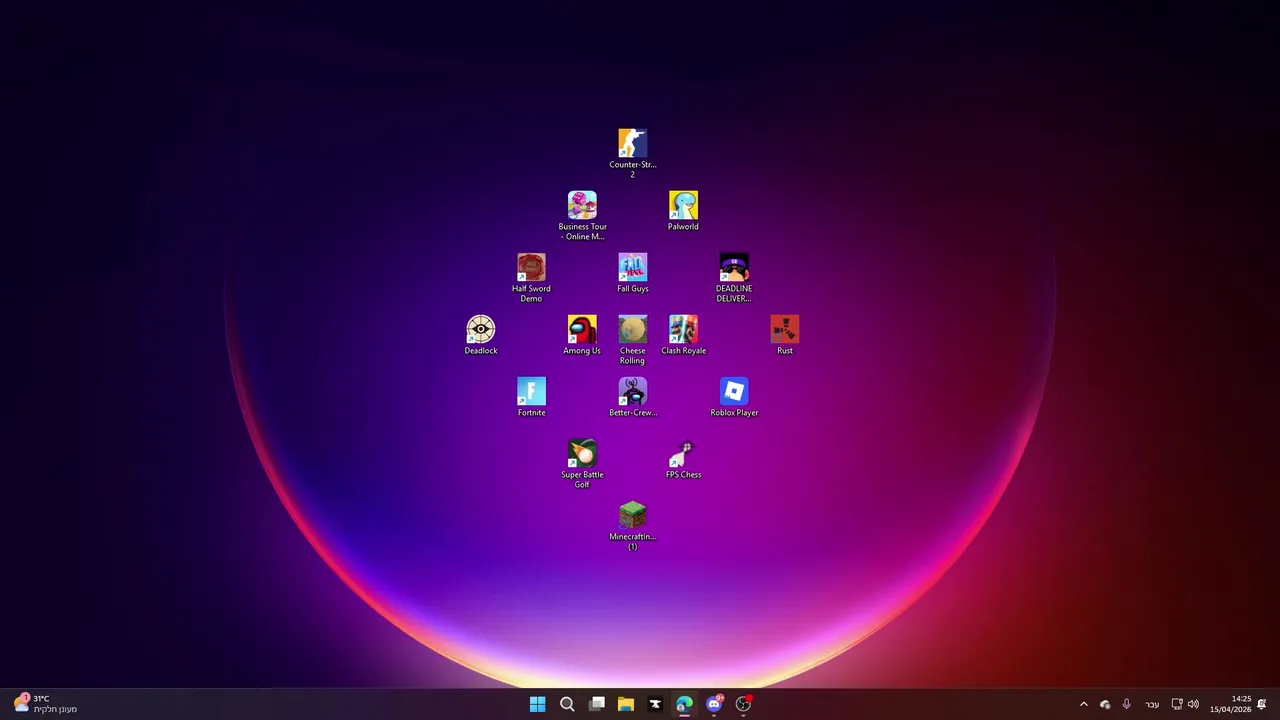Open the clock and calendar flyout
The image size is (1280, 720).
(1230, 704)
